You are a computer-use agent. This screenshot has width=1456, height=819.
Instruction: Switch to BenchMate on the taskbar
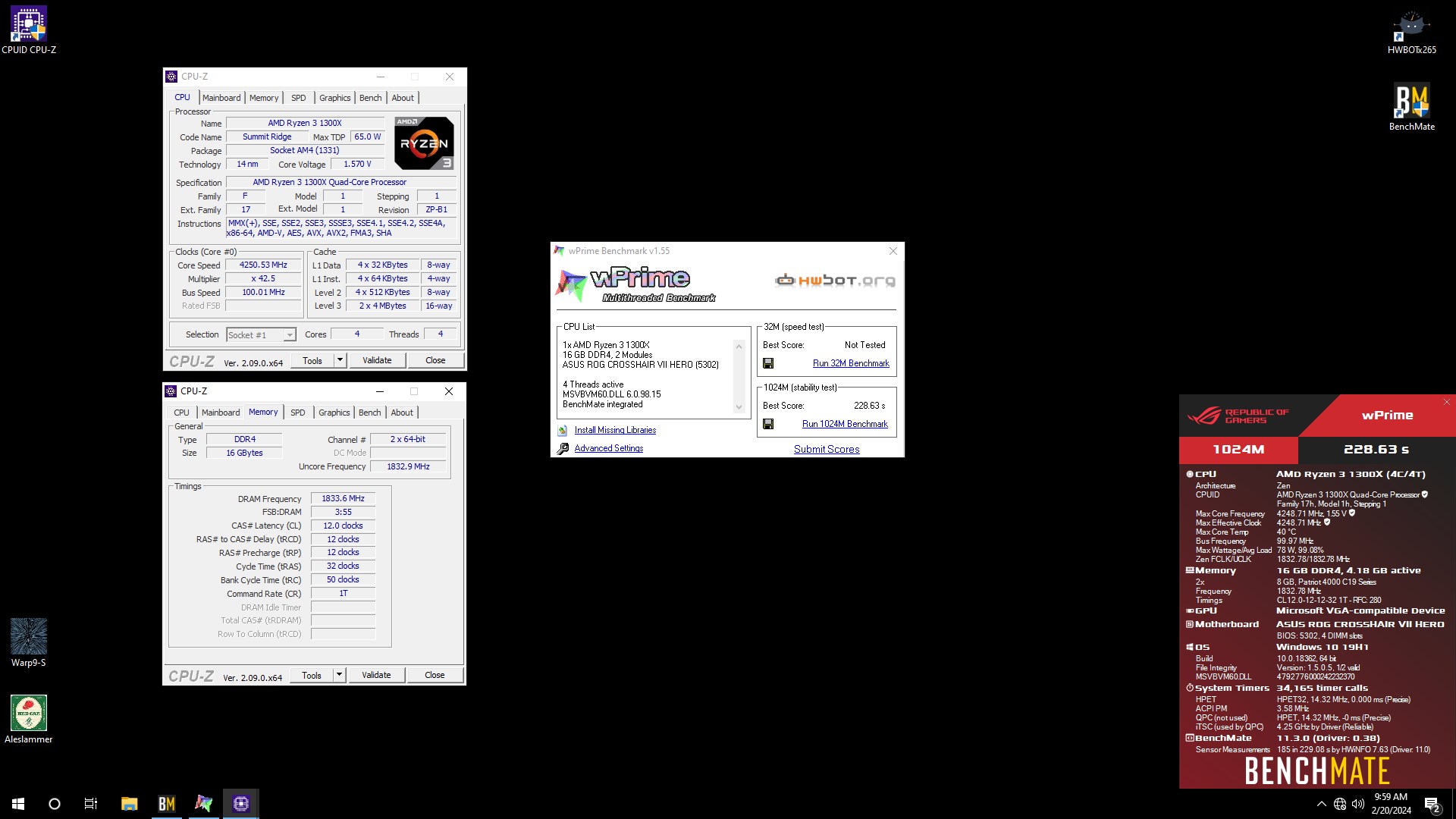(x=166, y=804)
